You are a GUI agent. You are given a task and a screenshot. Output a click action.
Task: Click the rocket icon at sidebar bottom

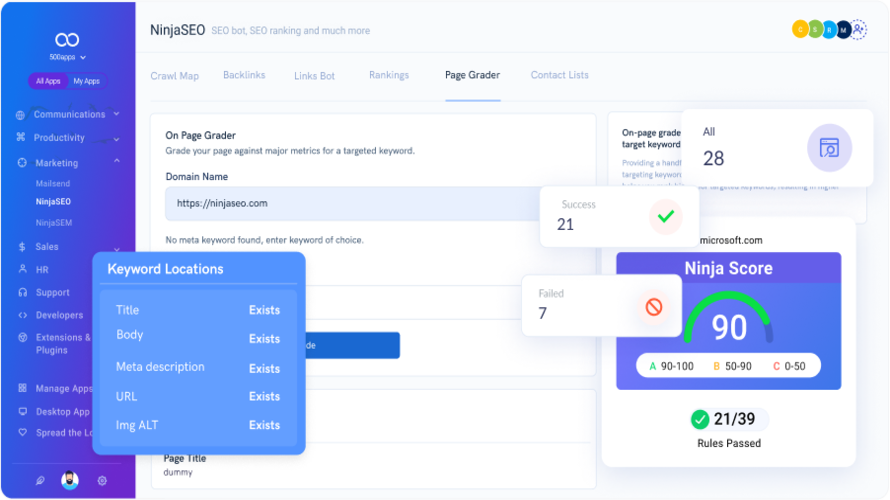click(x=40, y=481)
